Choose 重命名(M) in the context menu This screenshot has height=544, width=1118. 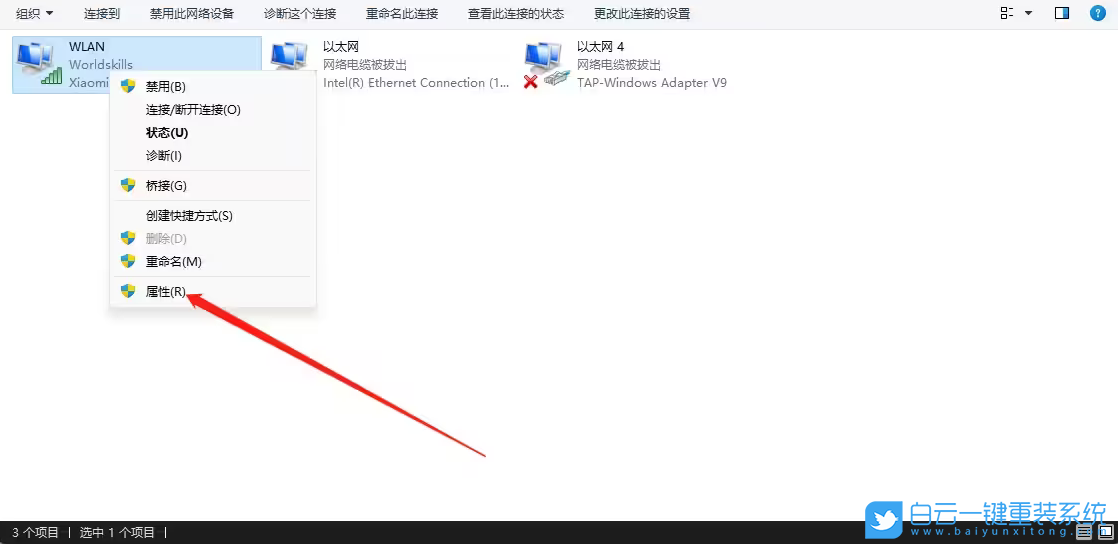click(x=213, y=261)
